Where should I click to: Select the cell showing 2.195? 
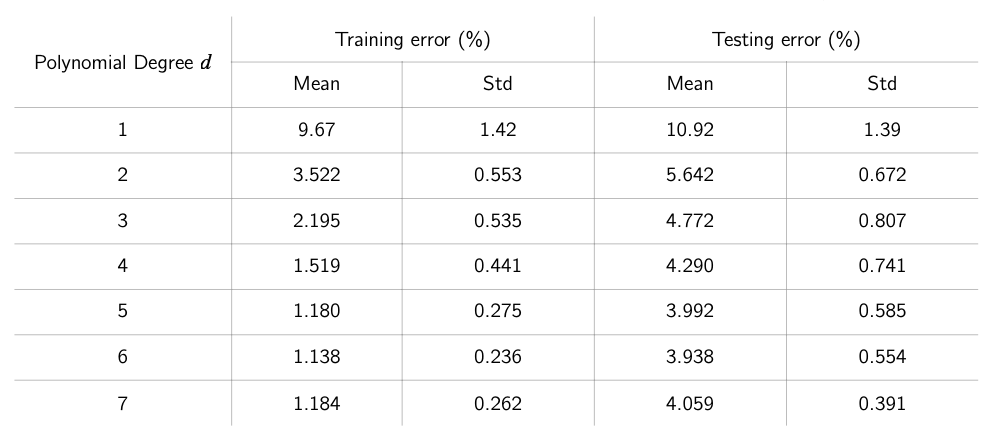coord(316,221)
